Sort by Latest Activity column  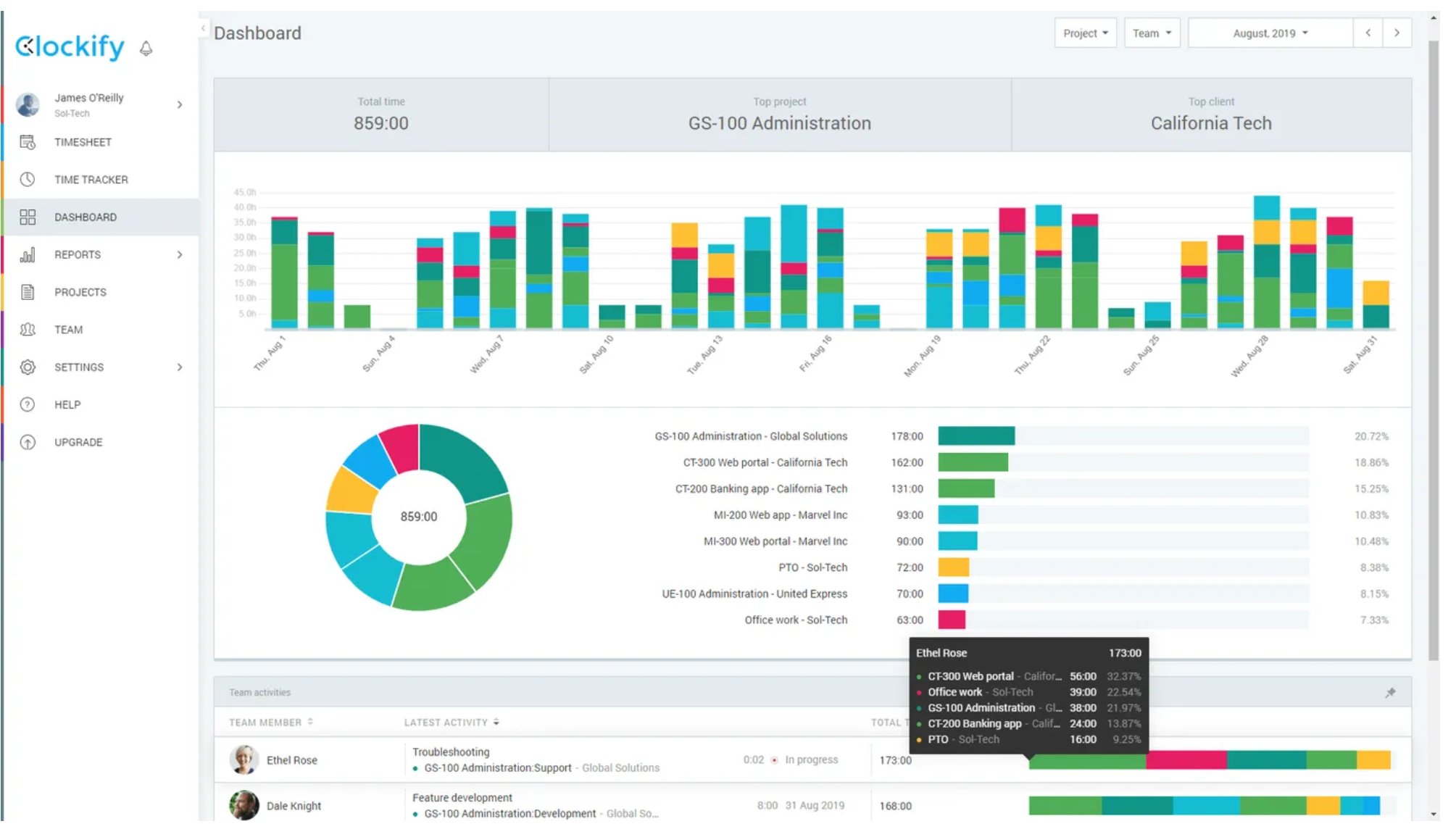(452, 723)
